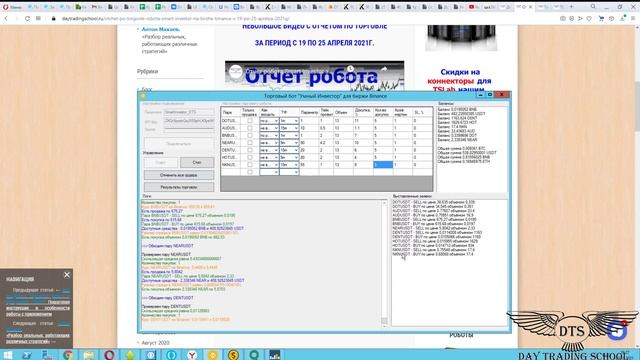Toggle sell-only checkbox for DENTU row
The width and height of the screenshot is (640, 360).
(250, 150)
